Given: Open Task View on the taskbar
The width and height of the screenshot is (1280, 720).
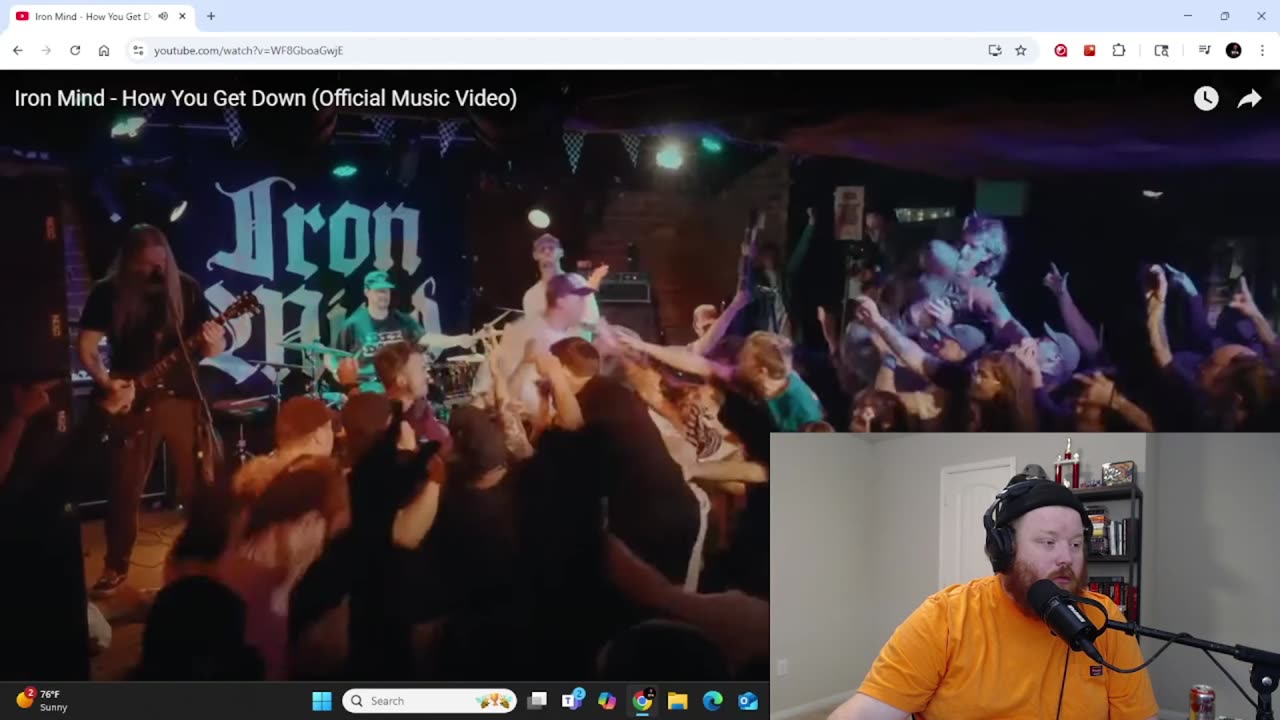Looking at the screenshot, I should coord(537,701).
